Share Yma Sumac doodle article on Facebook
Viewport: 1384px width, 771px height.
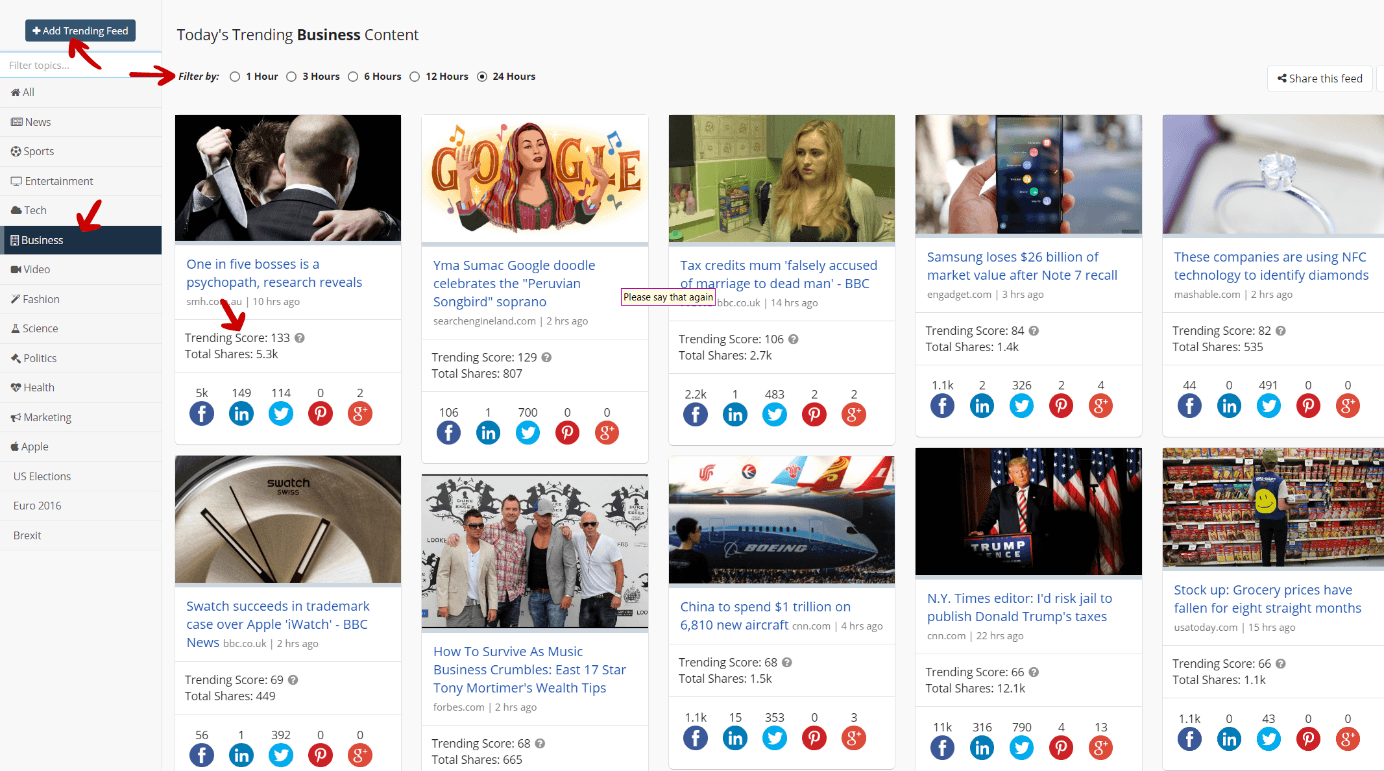[x=449, y=432]
